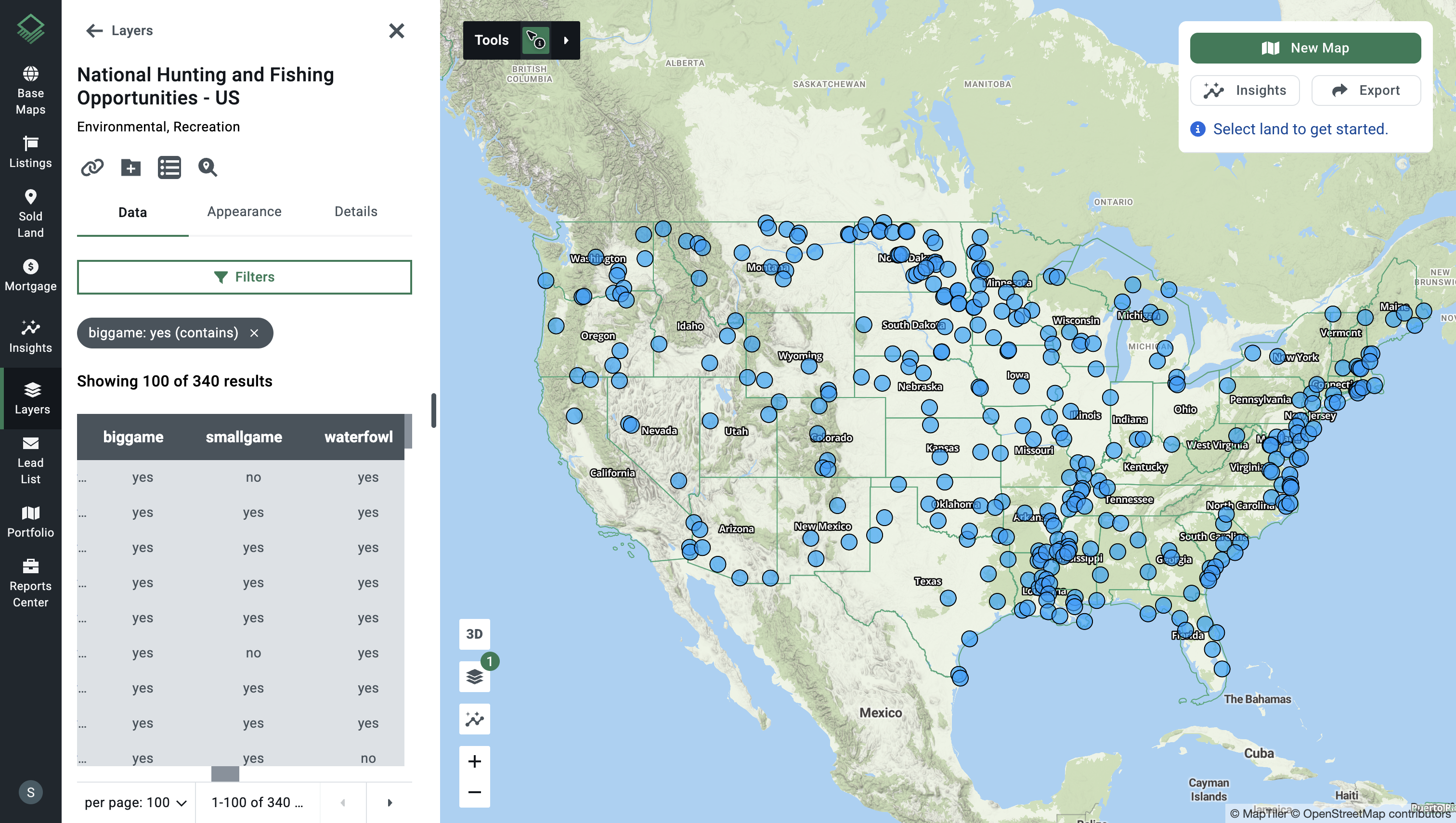Click the add to folder icon
1456x823 pixels.
tap(130, 167)
